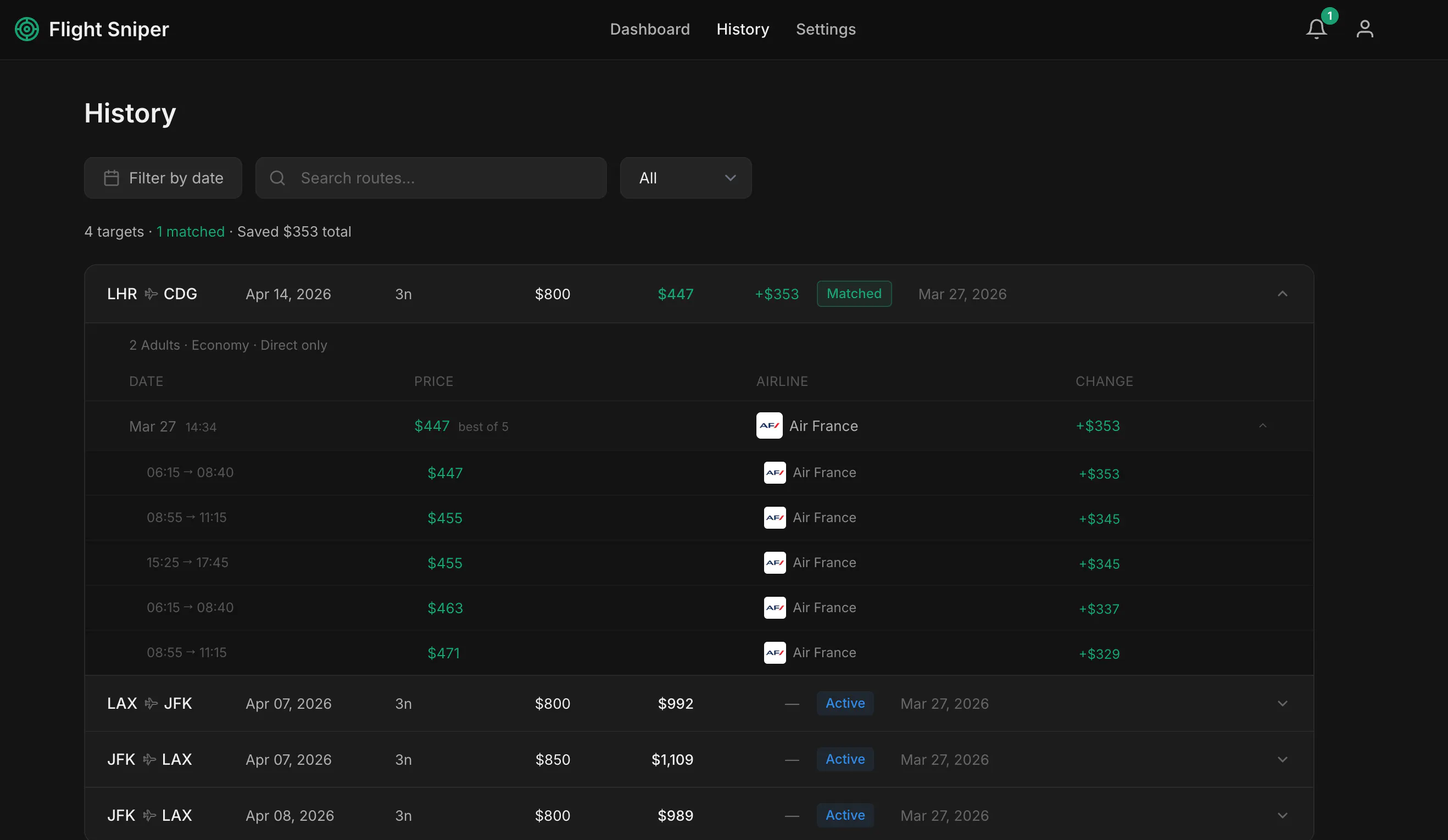Image resolution: width=1448 pixels, height=840 pixels.
Task: Click Air France logo in the $463 row
Action: 775,607
